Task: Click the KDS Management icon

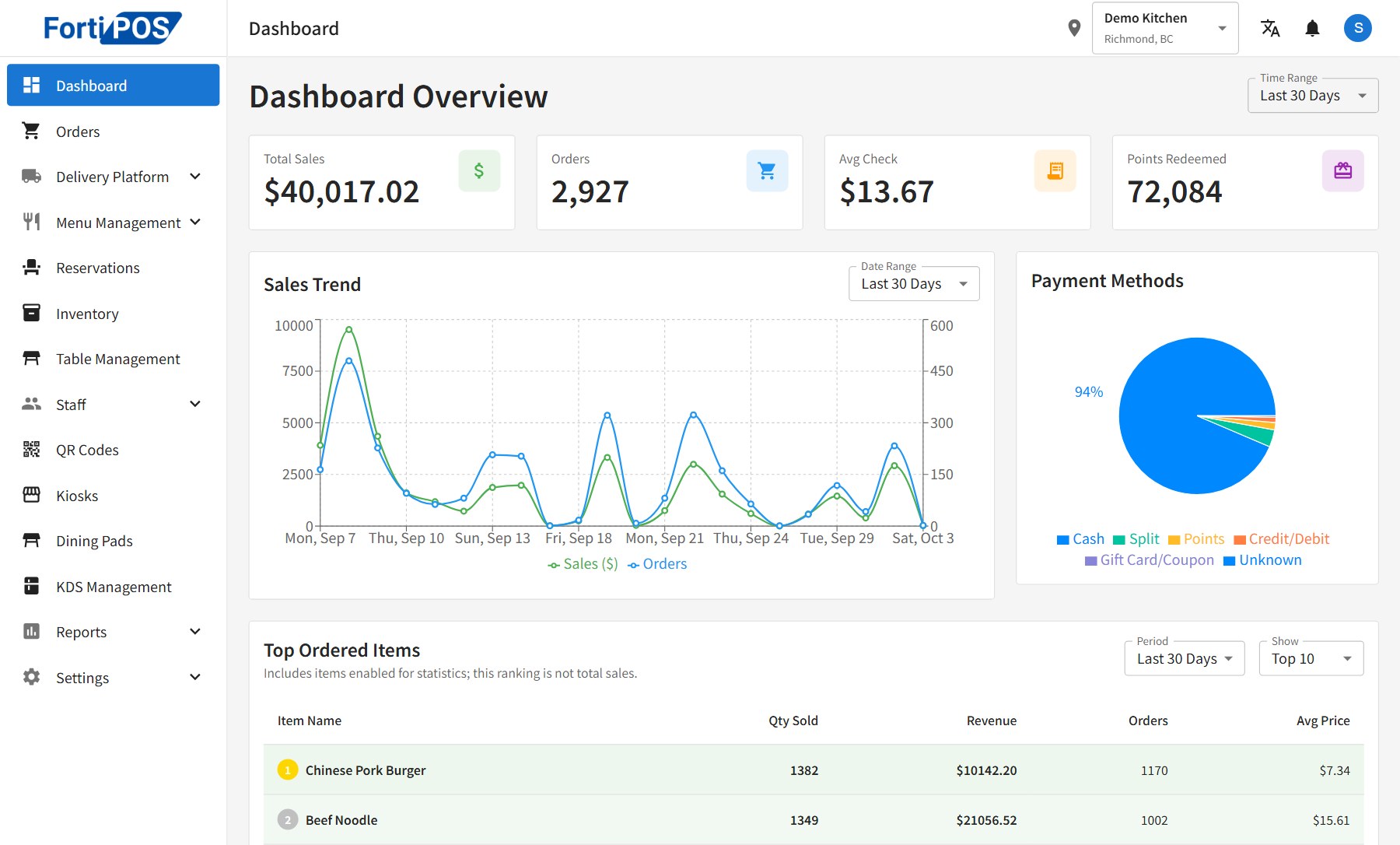Action: (x=31, y=586)
